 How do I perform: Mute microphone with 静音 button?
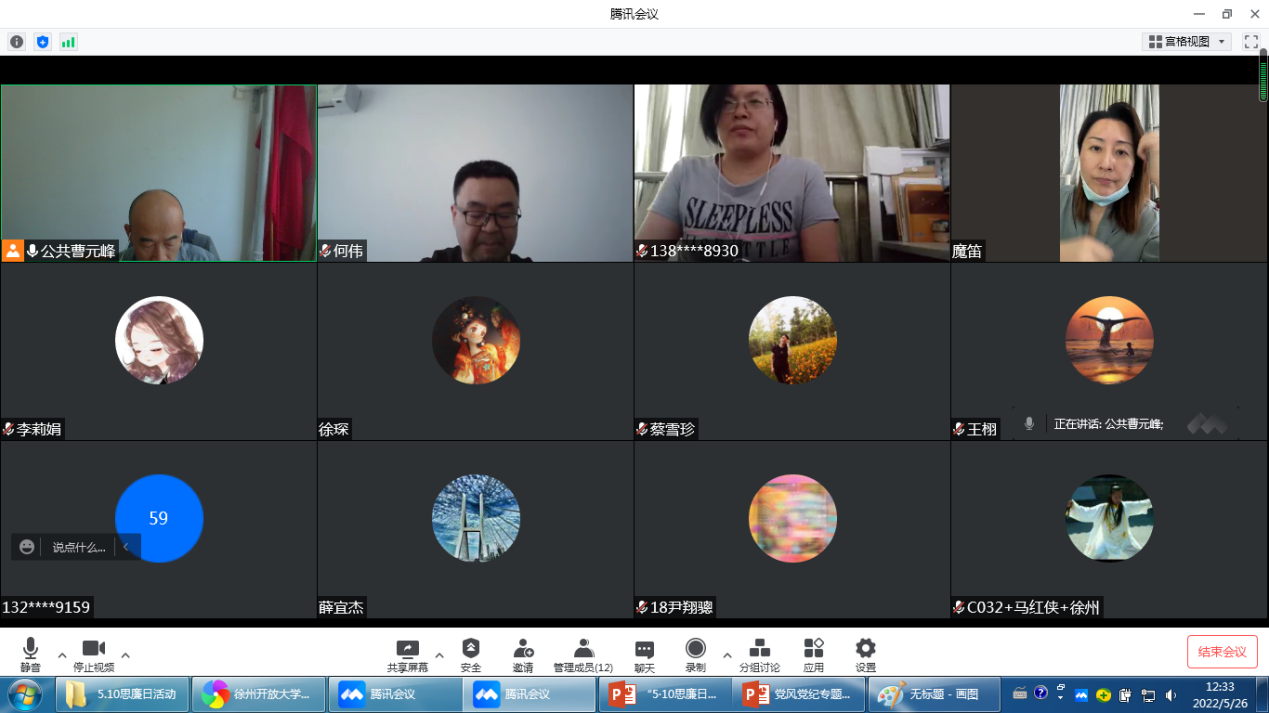[x=30, y=653]
